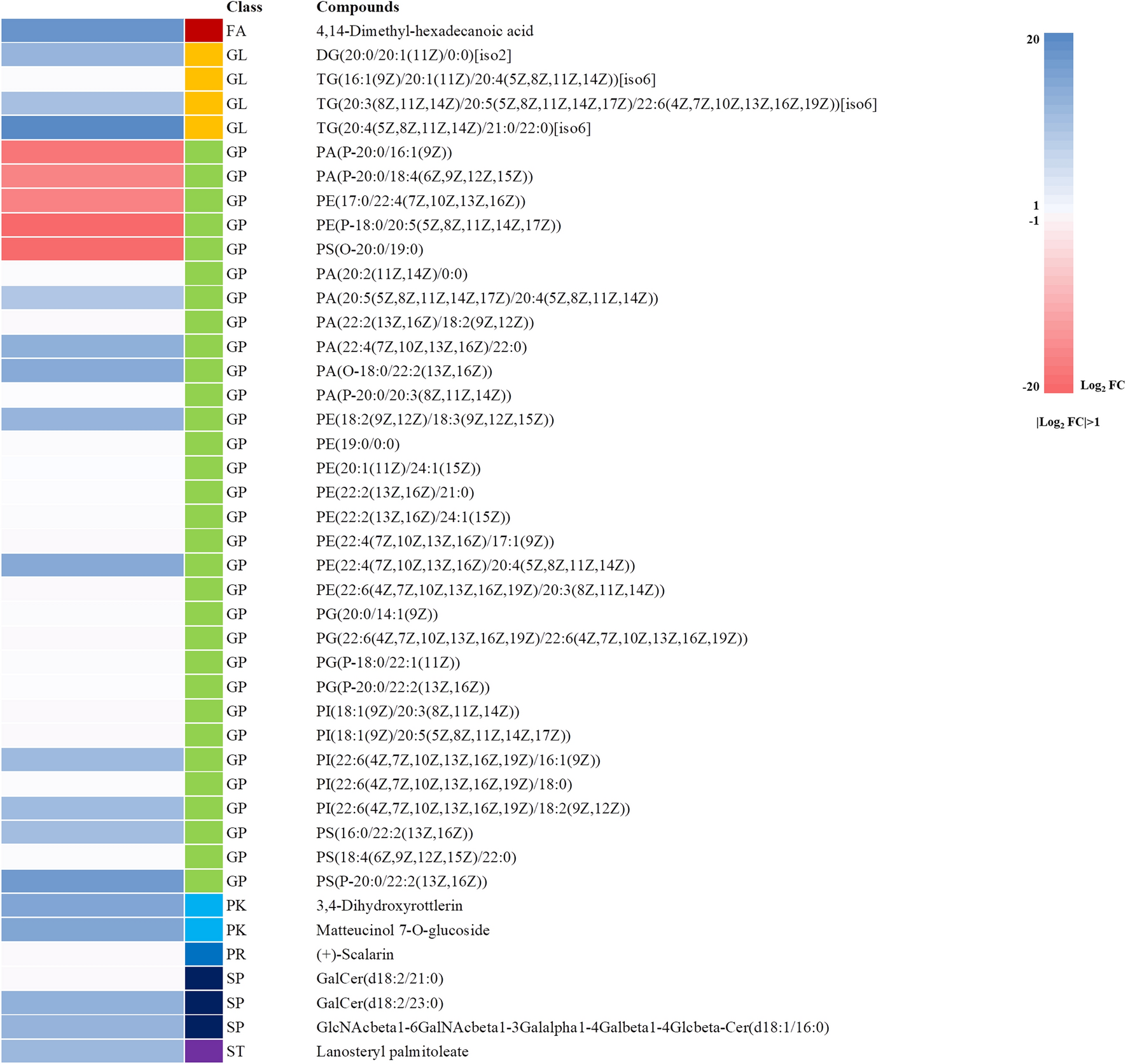Click the red heatmap cell for PE(17:0/22:4(7Z,10Z,13Z,16Z))
The height and width of the screenshot is (1064, 1126).
click(92, 200)
